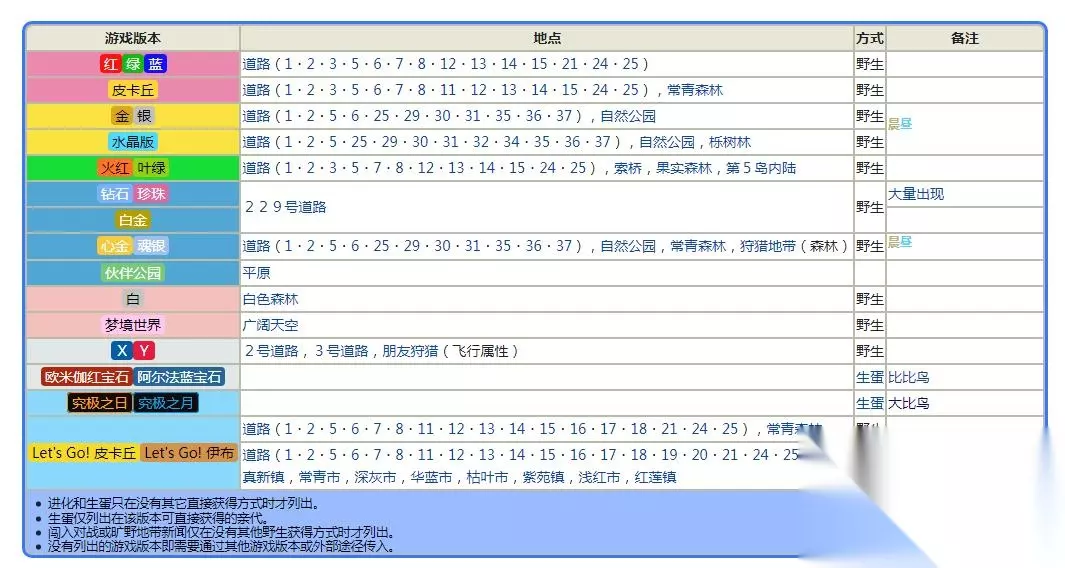The height and width of the screenshot is (568, 1065).
Task: Click the 广阔天空 location link
Action: (x=270, y=325)
